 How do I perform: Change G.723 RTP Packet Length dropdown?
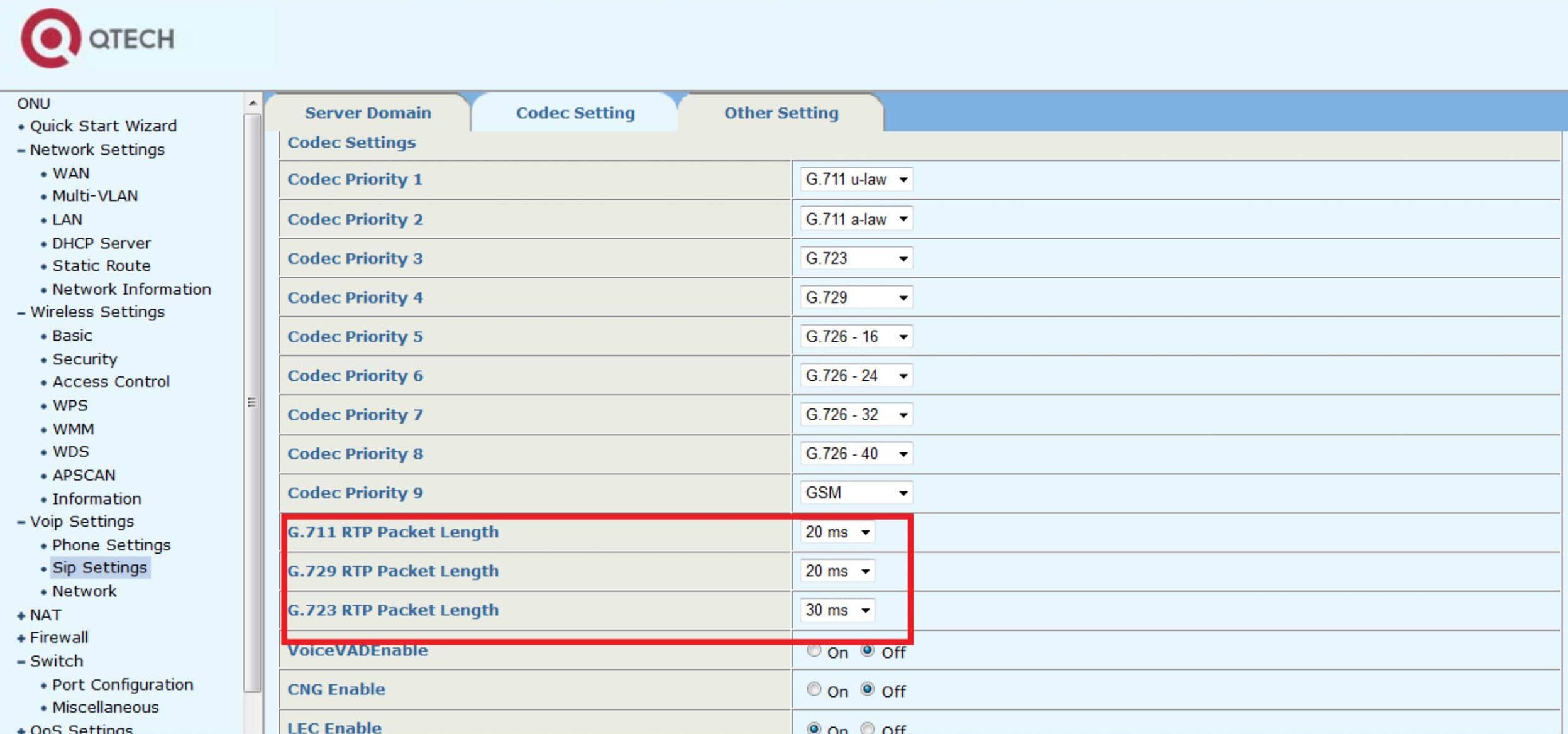click(837, 610)
